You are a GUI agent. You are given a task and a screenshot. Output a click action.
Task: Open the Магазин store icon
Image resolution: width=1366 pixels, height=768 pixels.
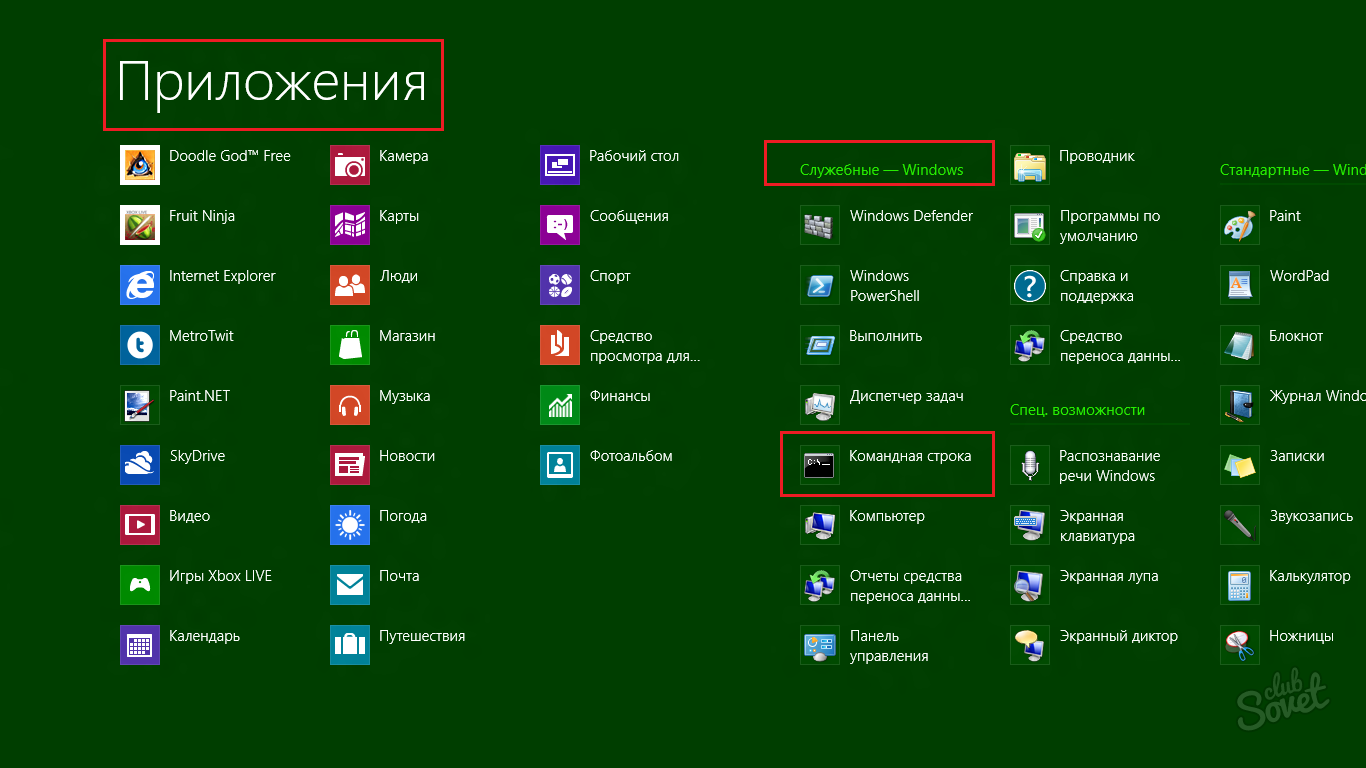350,345
